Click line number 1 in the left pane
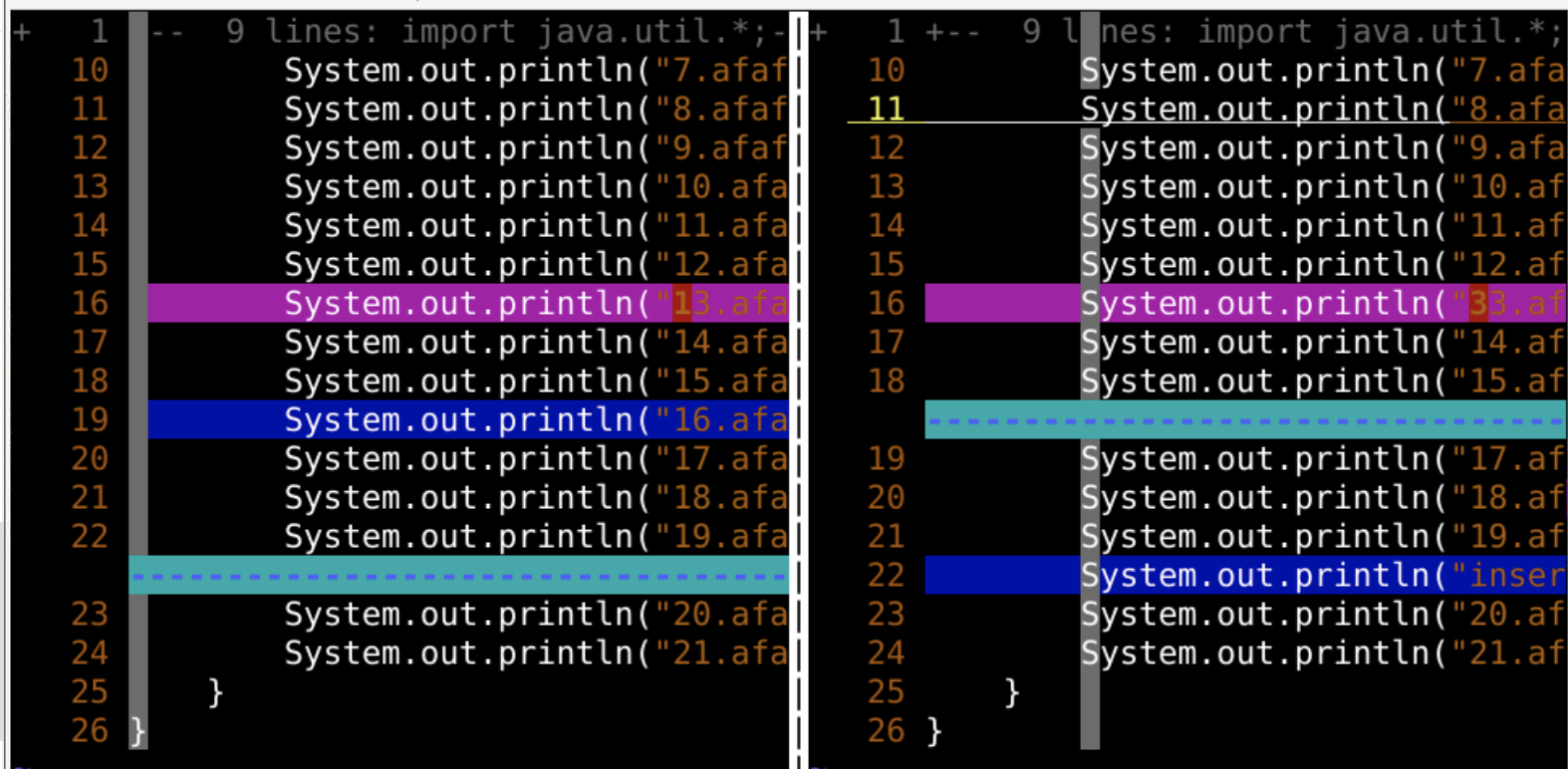1568x769 pixels. click(100, 32)
